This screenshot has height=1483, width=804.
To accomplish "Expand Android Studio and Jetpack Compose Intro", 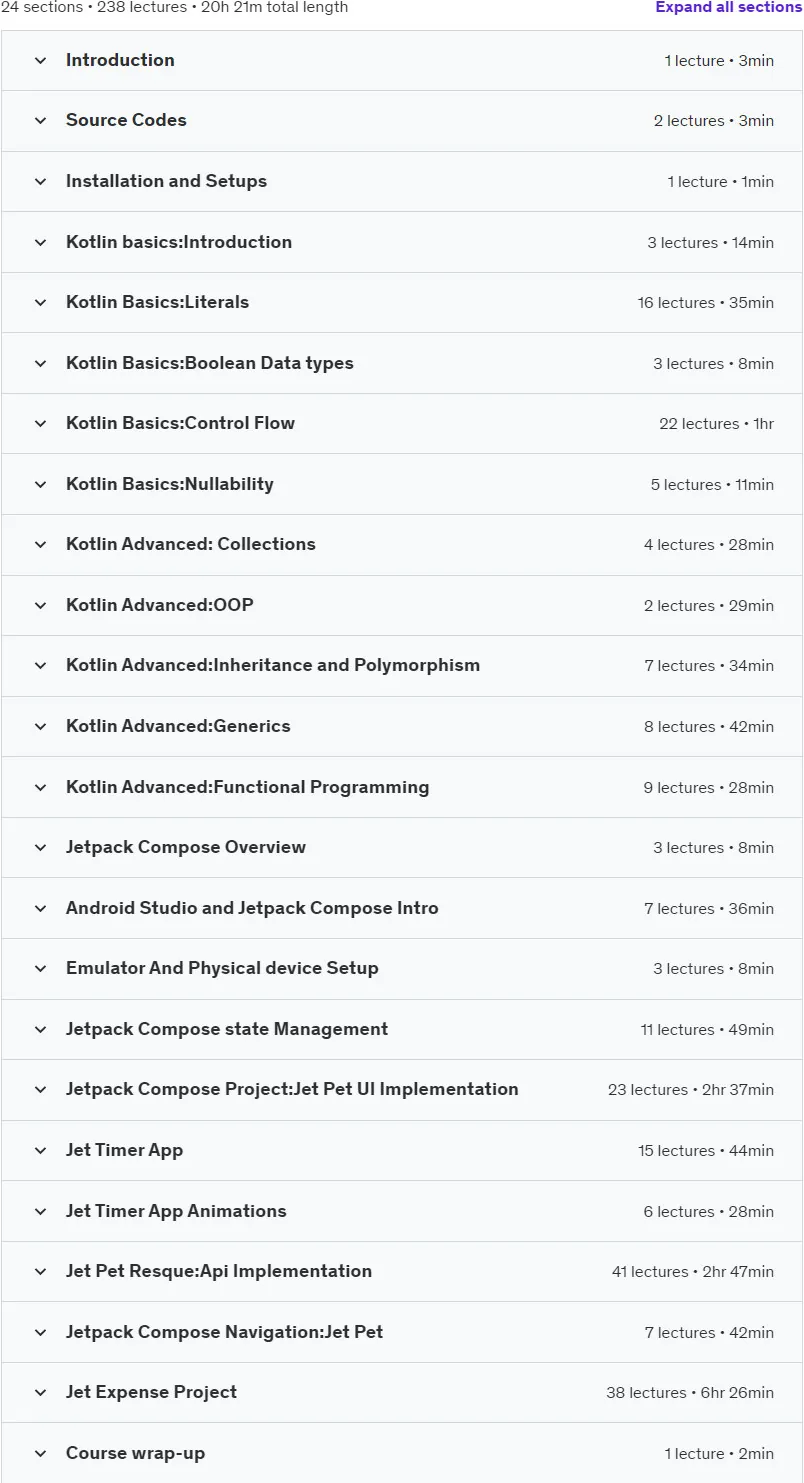I will coord(402,908).
